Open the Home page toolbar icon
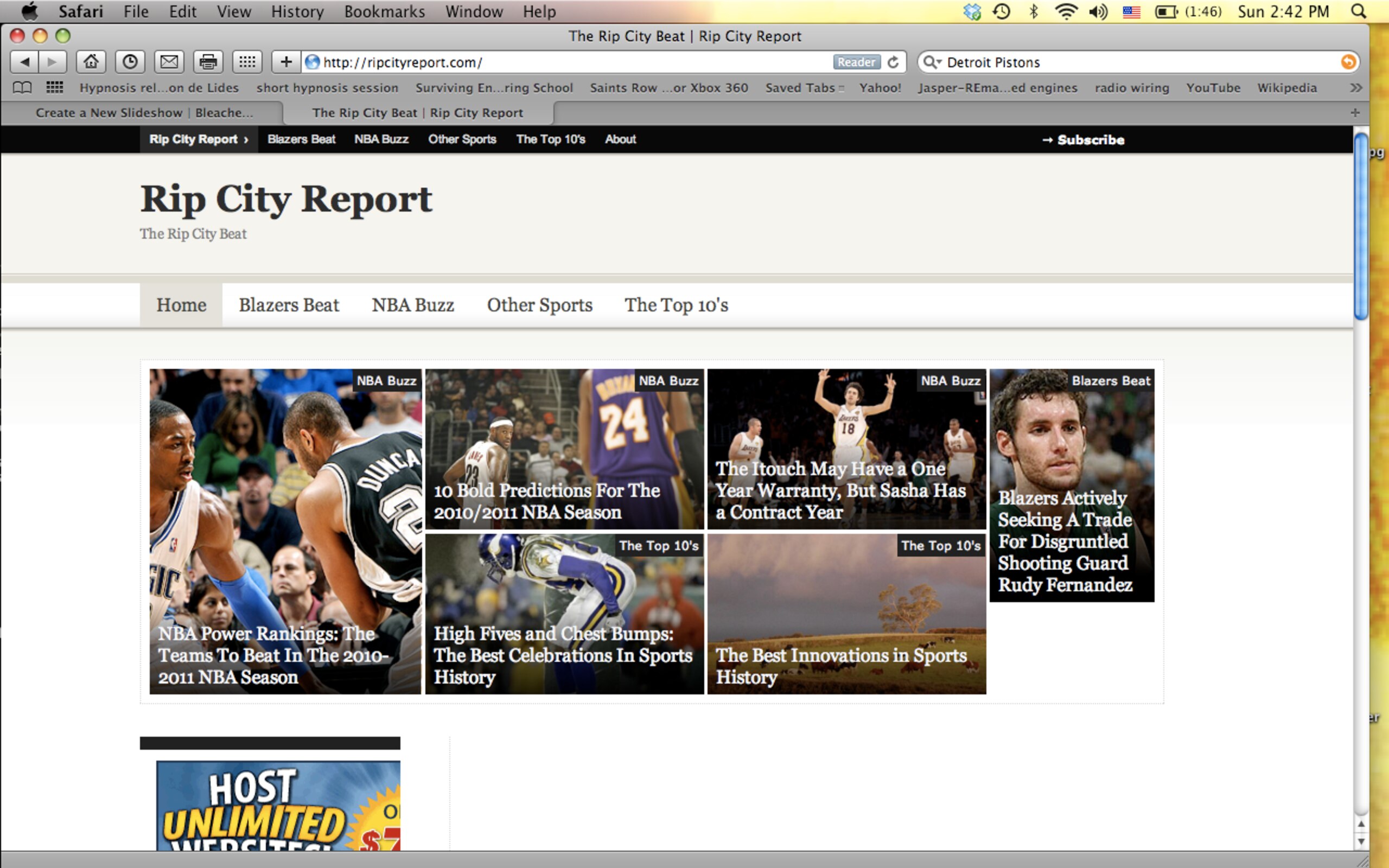This screenshot has height=868, width=1389. [x=91, y=61]
